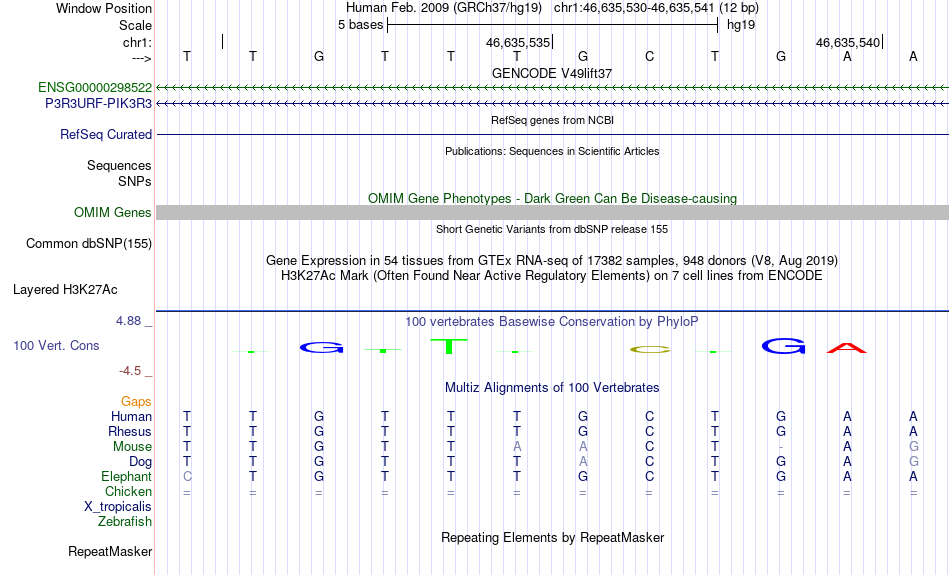Click the red A conservation logo letter
This screenshot has height=575, width=950.
(x=847, y=348)
